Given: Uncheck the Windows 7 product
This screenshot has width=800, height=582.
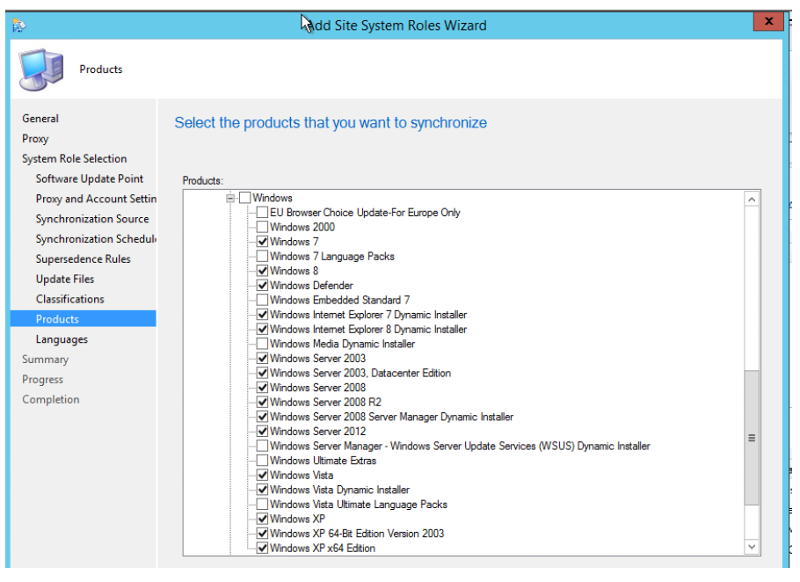Looking at the screenshot, I should [x=262, y=241].
